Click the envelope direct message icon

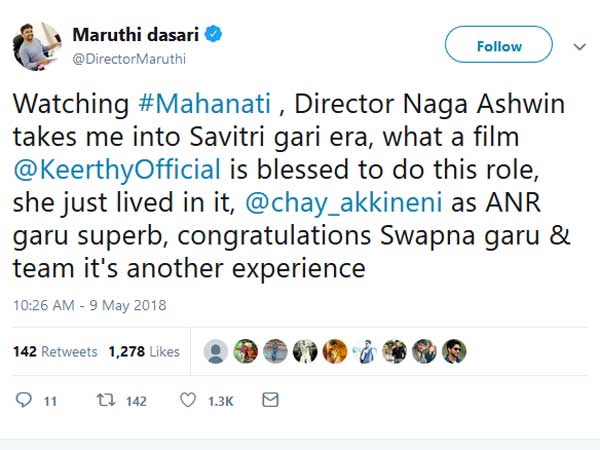point(270,400)
